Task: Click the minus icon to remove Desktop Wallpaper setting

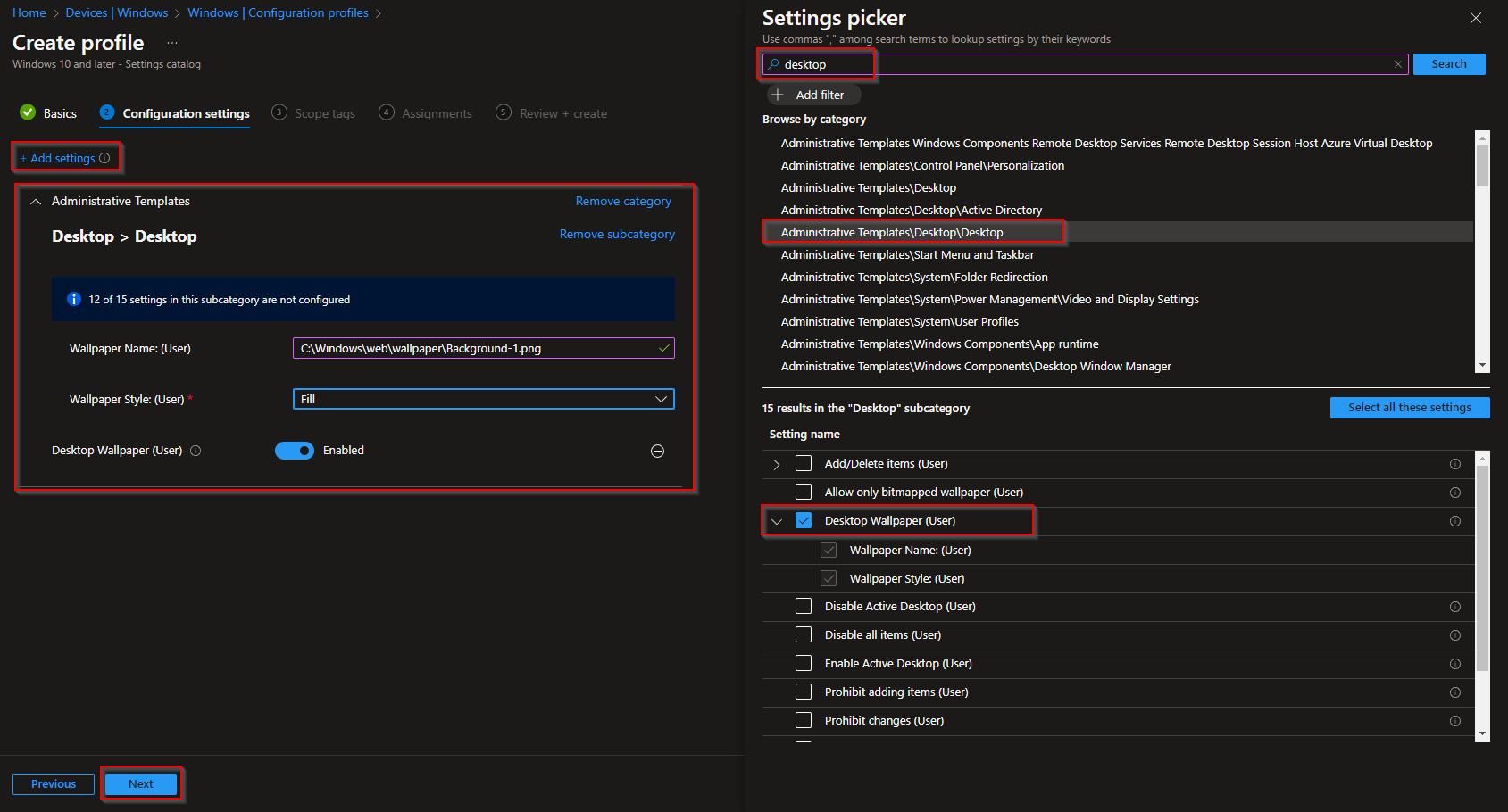Action: click(657, 452)
